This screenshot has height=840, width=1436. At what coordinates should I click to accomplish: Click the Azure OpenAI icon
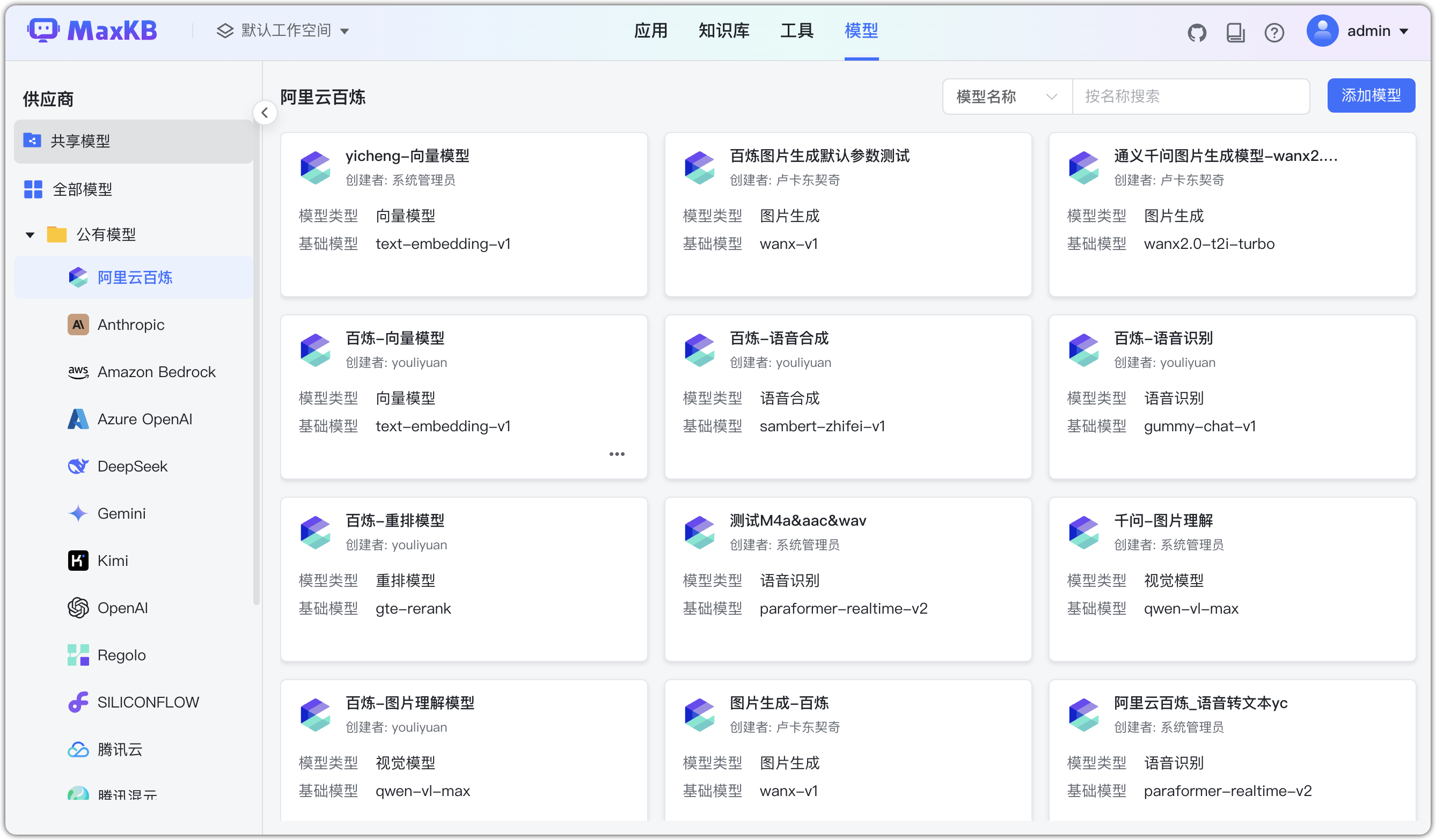click(x=78, y=419)
